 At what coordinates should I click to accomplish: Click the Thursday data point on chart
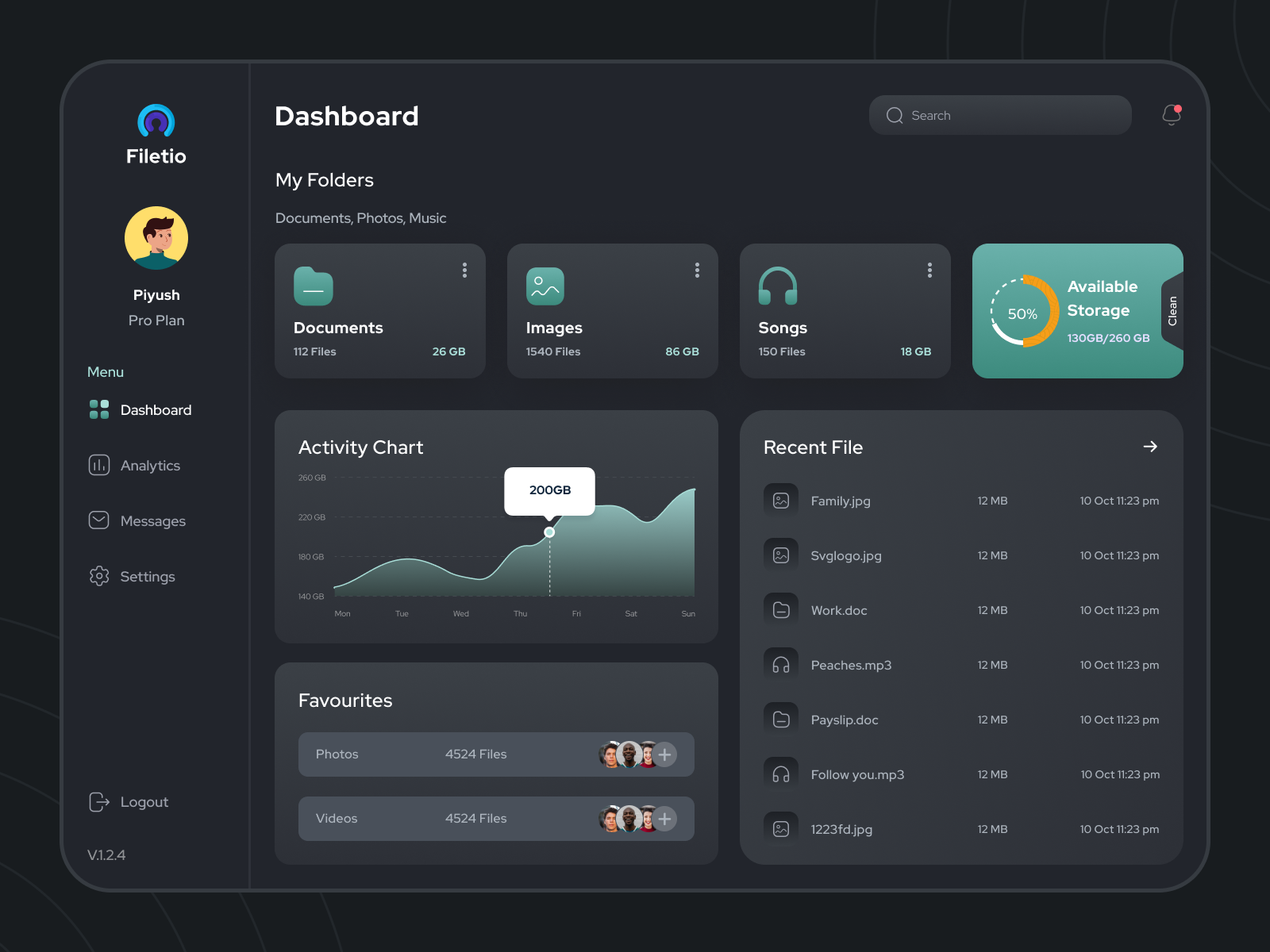(x=549, y=532)
